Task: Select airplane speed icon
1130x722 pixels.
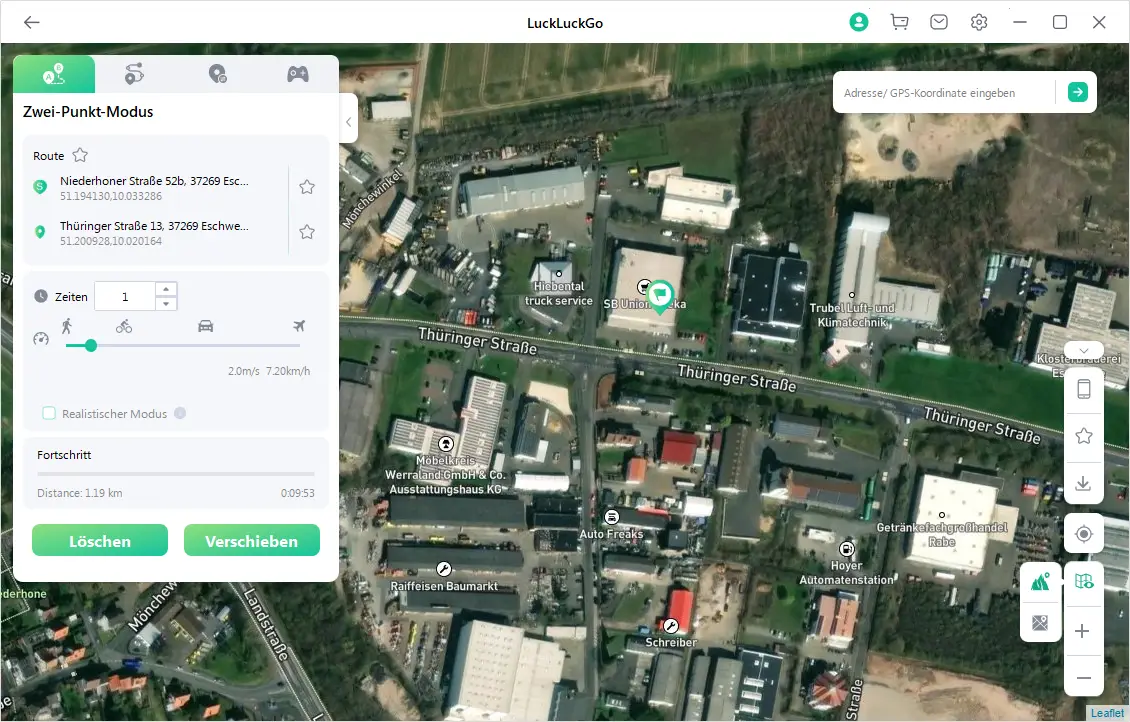Action: (x=299, y=326)
